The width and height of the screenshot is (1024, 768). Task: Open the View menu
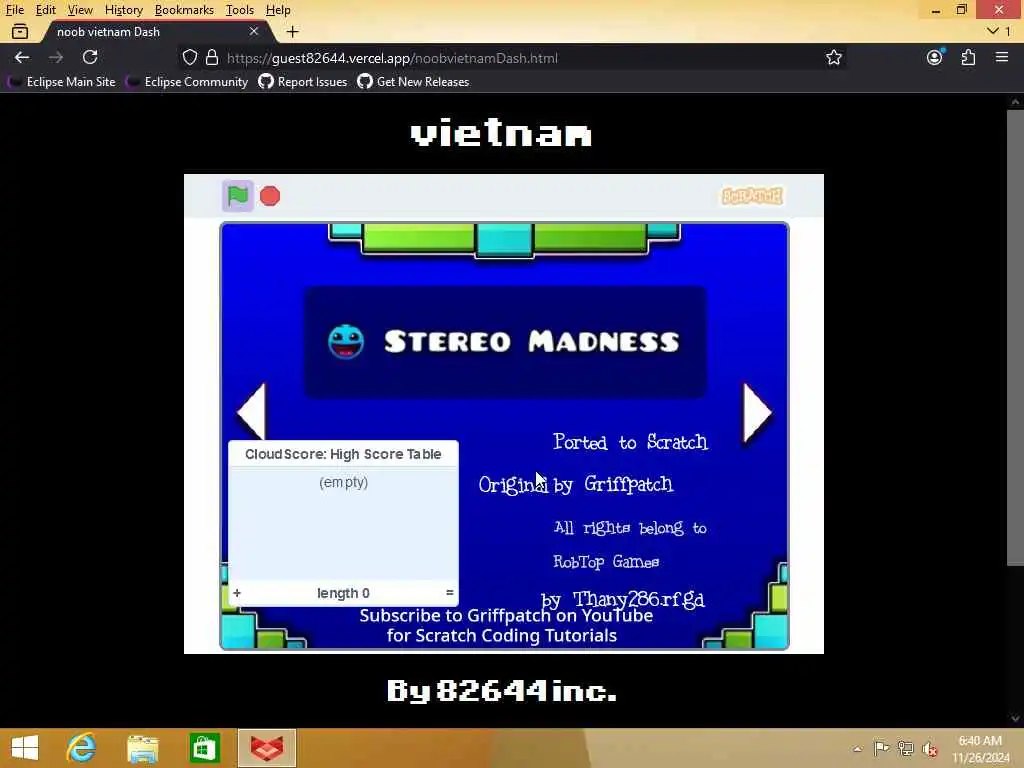80,10
